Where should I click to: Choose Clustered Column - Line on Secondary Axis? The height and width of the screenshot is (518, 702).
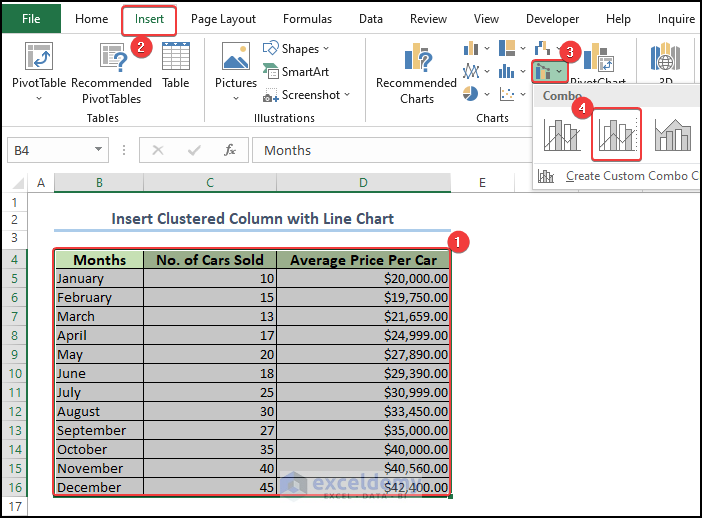[x=616, y=134]
